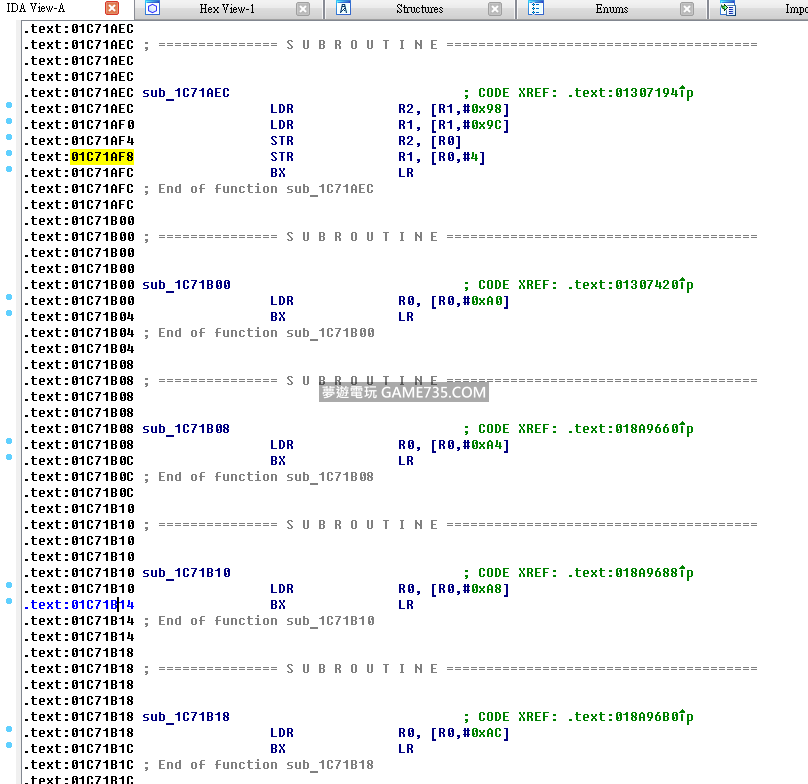808x784 pixels.
Task: Close the Hex View-1 tab
Action: 303,9
